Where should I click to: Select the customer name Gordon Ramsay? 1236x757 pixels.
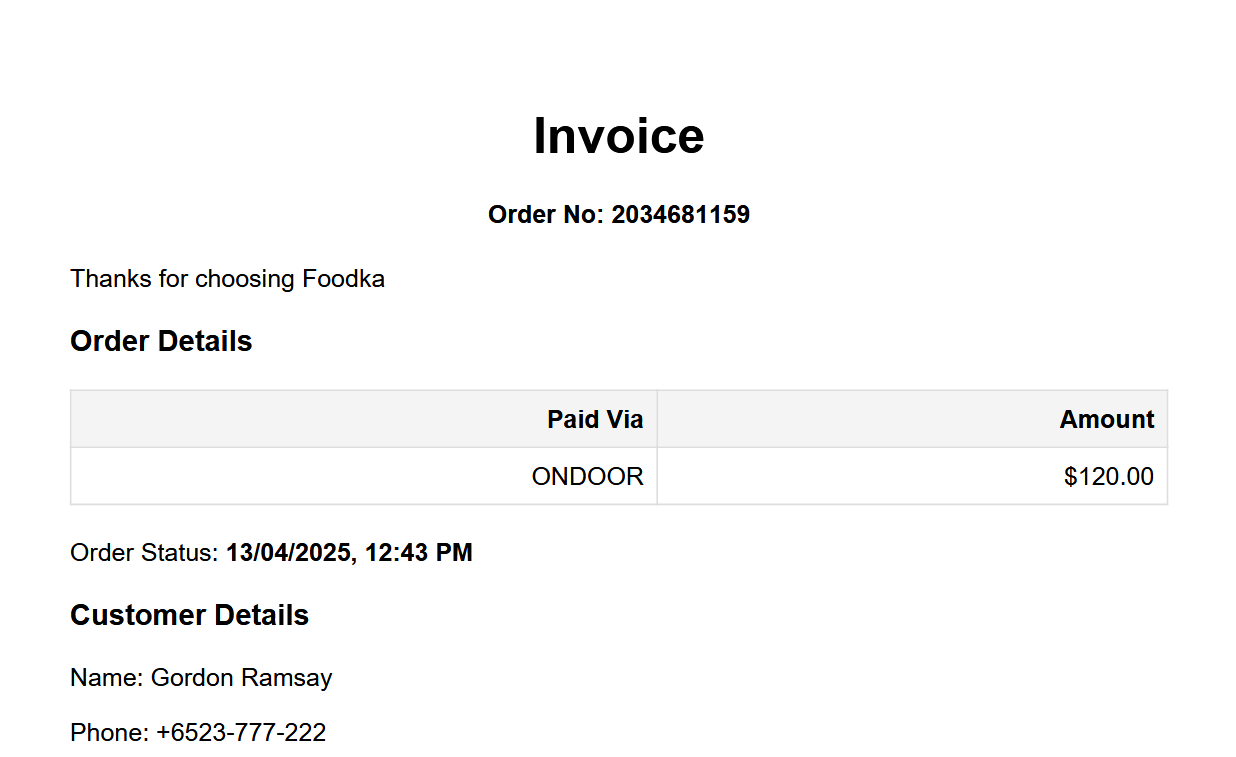point(241,679)
